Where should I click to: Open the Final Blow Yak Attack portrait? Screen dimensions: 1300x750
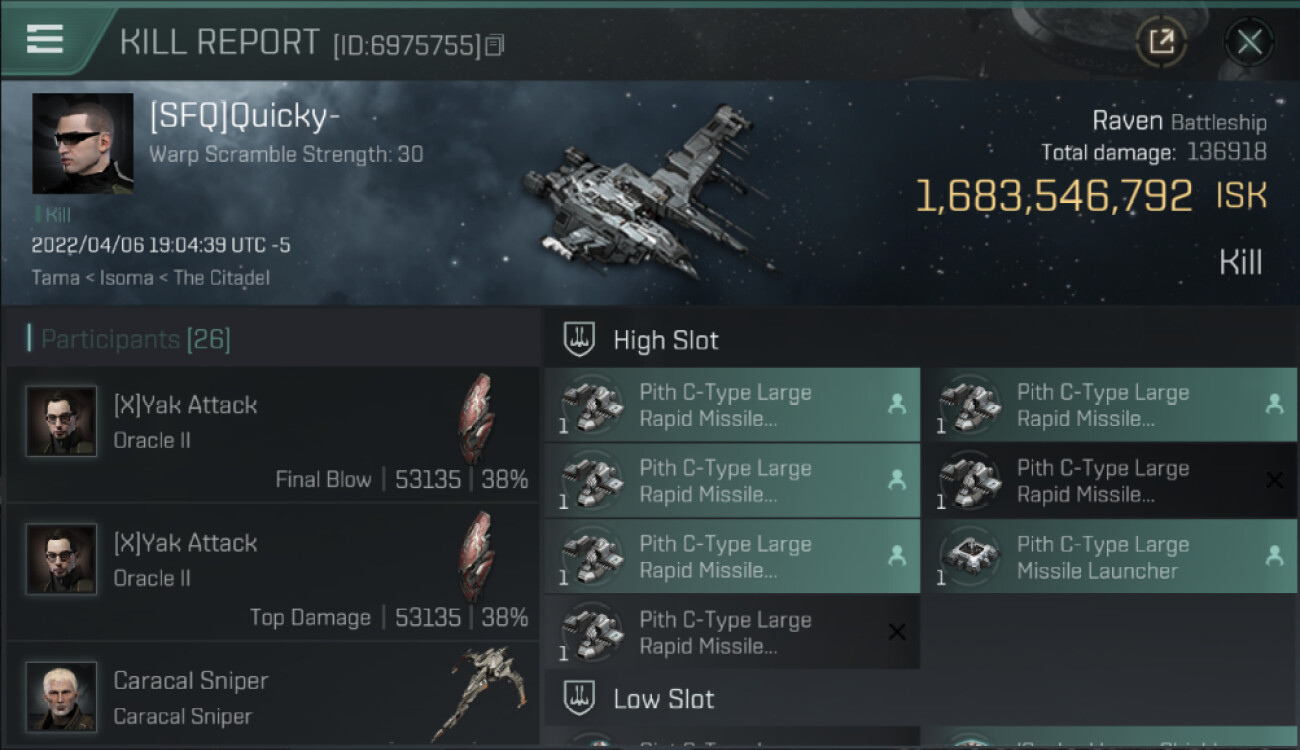62,421
